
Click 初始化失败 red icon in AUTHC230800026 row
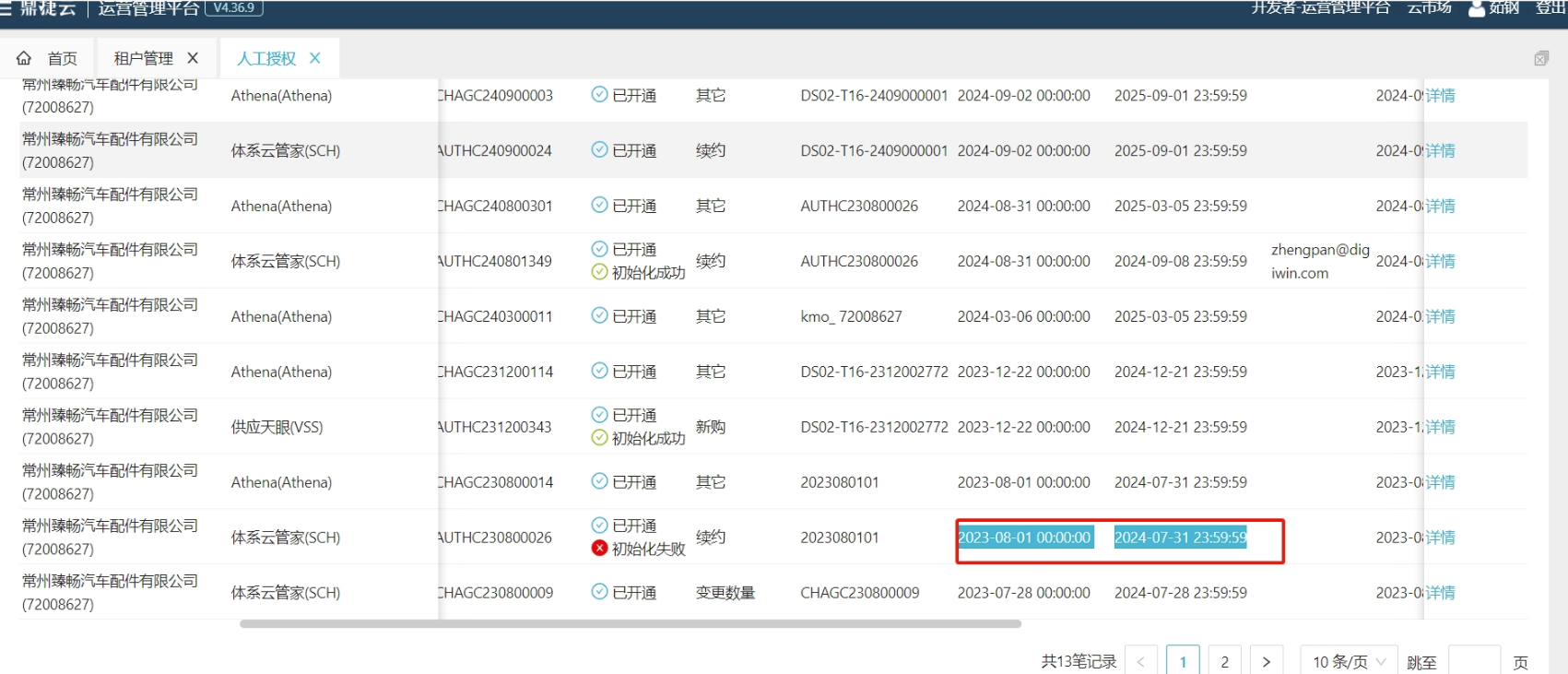(599, 549)
